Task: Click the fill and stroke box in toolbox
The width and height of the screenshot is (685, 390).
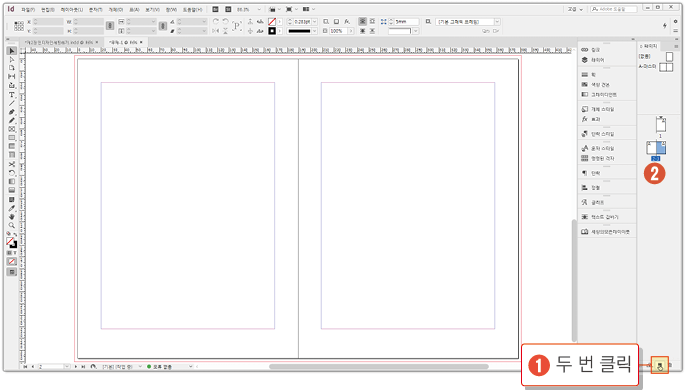Action: tap(12, 243)
